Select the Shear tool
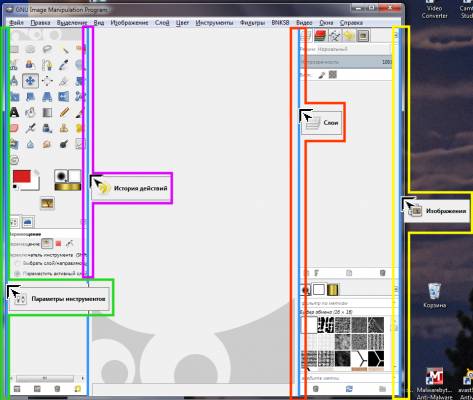The height and width of the screenshot is (400, 473). (30, 97)
